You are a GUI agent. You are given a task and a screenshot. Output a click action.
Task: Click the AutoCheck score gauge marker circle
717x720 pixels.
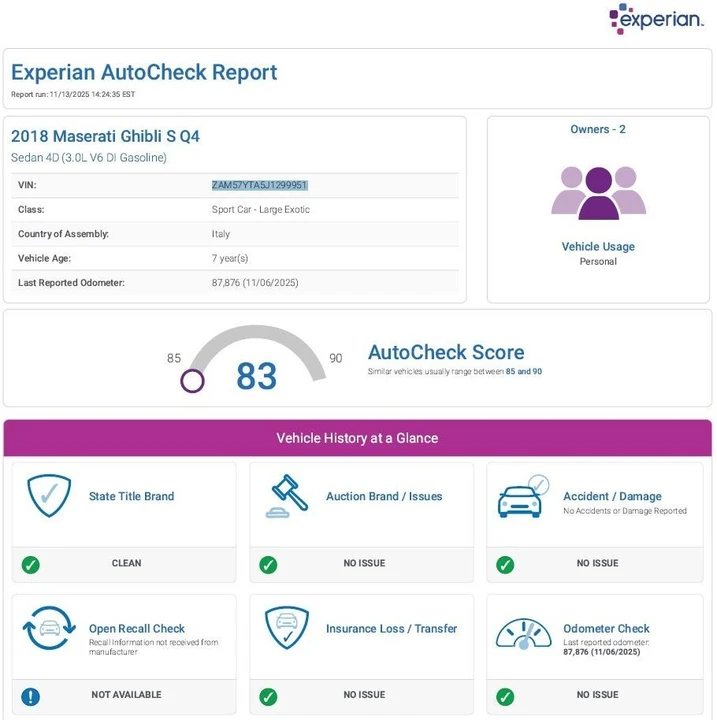pyautogui.click(x=192, y=381)
